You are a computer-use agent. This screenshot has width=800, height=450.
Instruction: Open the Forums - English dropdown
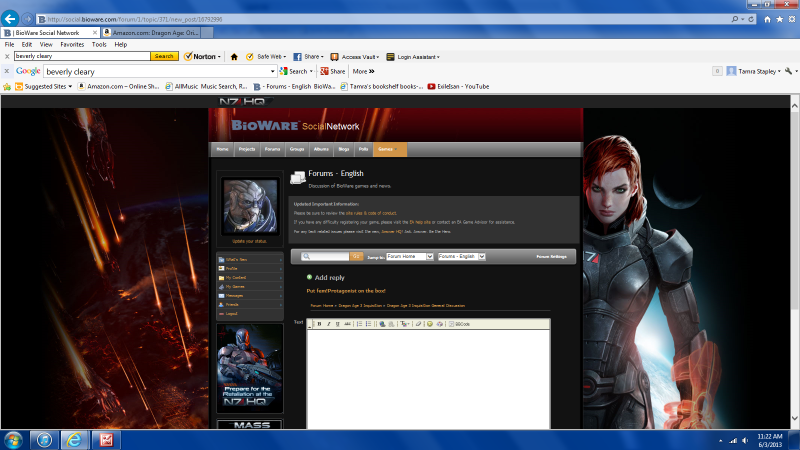(461, 257)
